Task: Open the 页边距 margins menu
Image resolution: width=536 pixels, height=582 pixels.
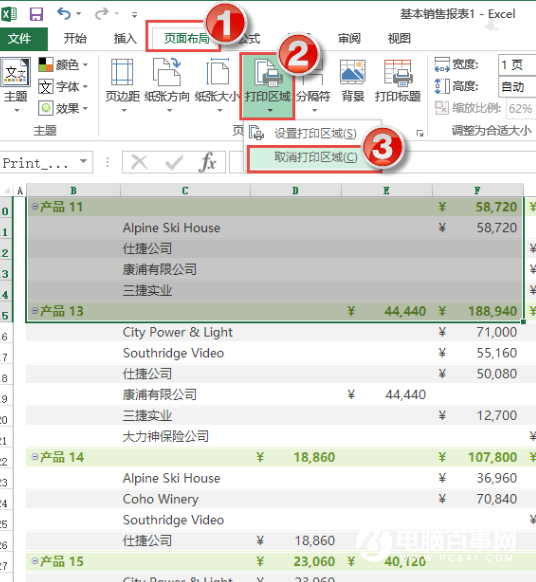Action: 122,85
